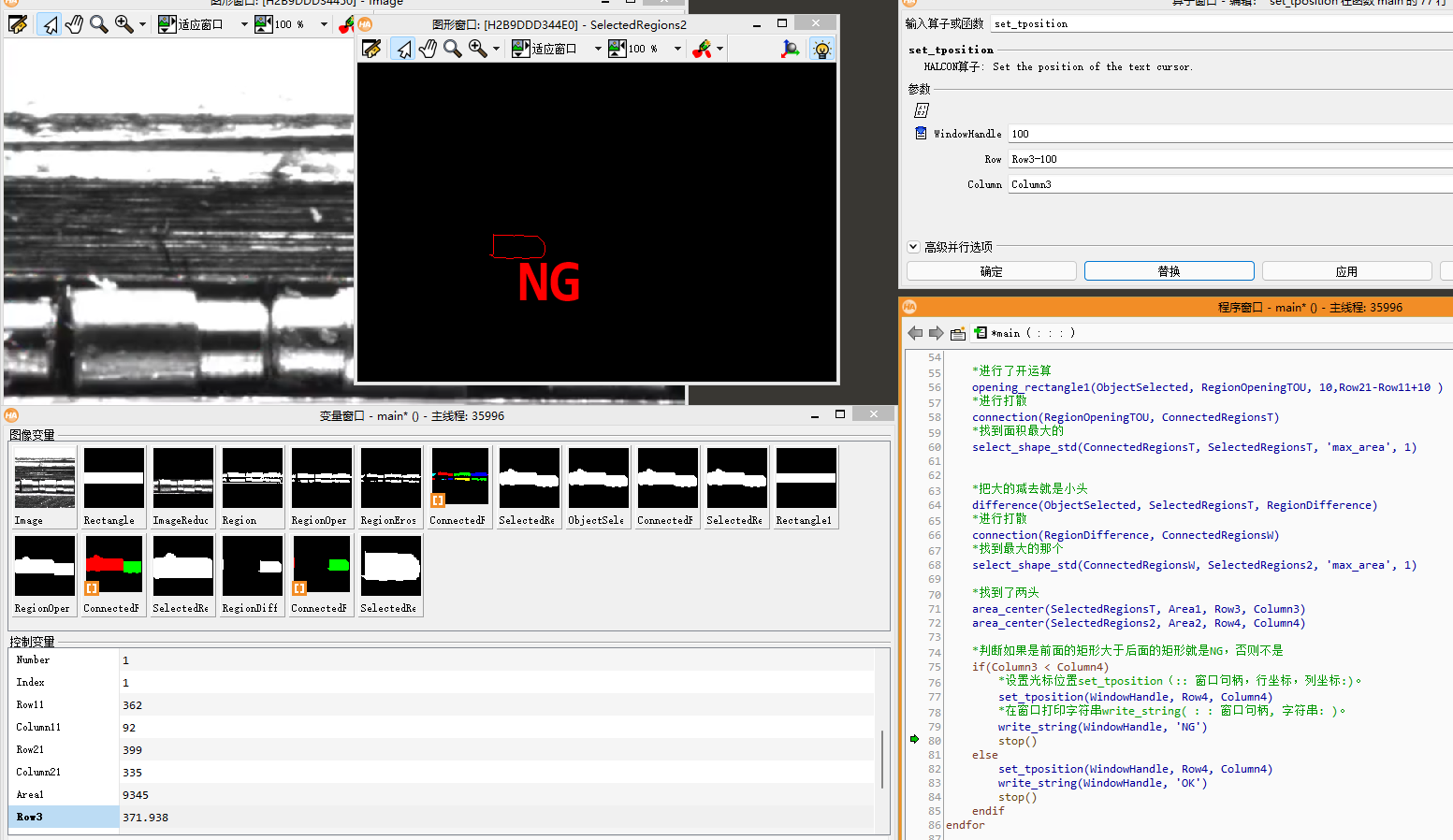Screen dimensions: 1453x840
Task: Click the fit-window icon in Image graphics window
Action: click(167, 24)
